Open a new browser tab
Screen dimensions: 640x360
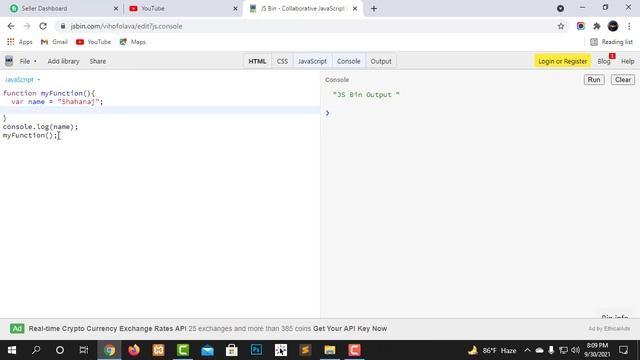click(x=374, y=8)
